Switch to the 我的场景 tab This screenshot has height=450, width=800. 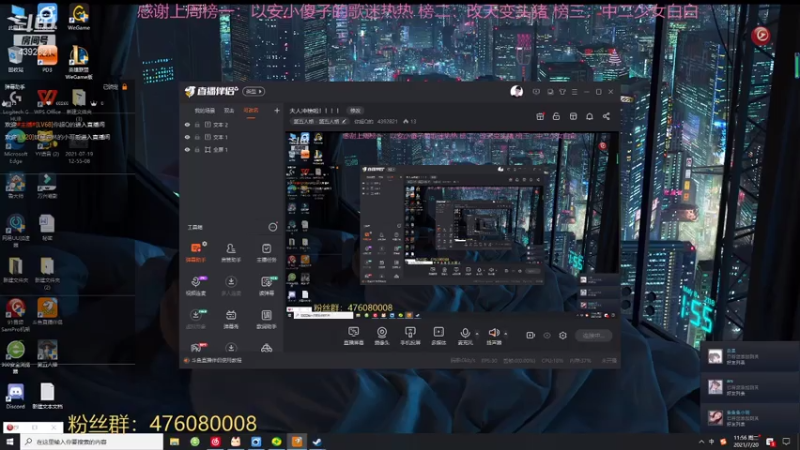point(205,111)
